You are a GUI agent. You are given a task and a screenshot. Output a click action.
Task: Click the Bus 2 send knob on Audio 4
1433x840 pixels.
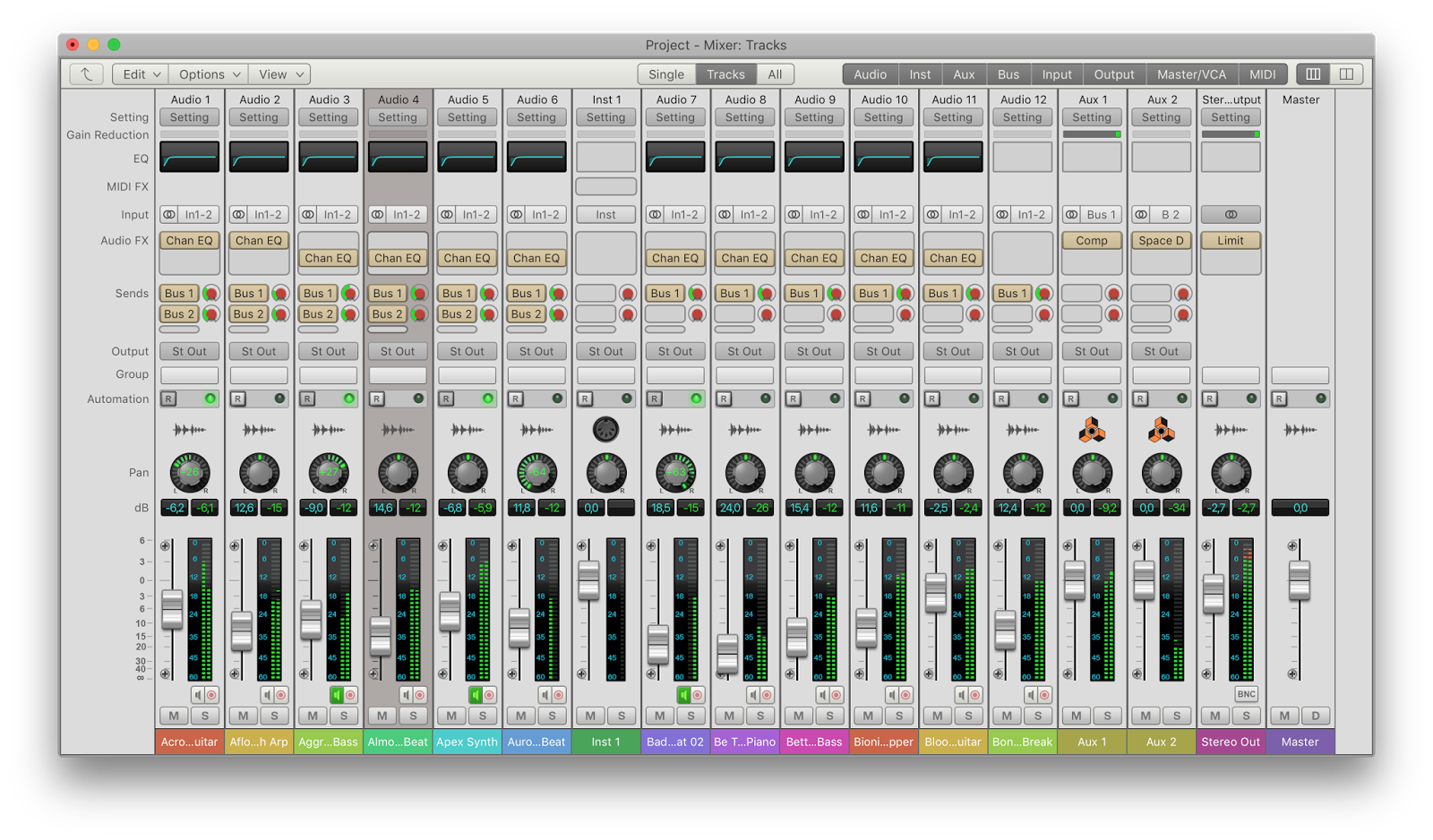419,314
